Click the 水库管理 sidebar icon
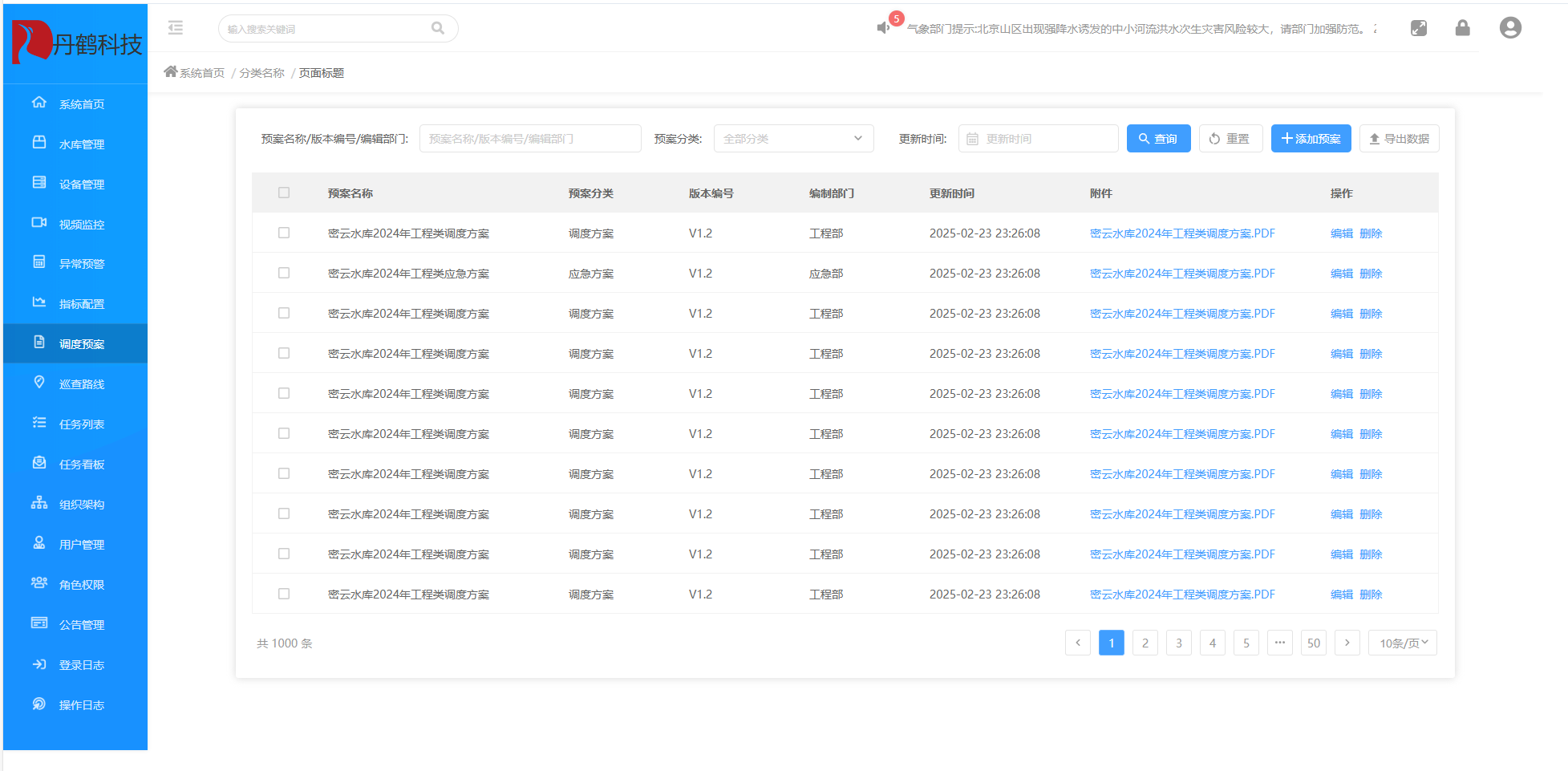Screen dimensions: 1568x771 pos(39,143)
